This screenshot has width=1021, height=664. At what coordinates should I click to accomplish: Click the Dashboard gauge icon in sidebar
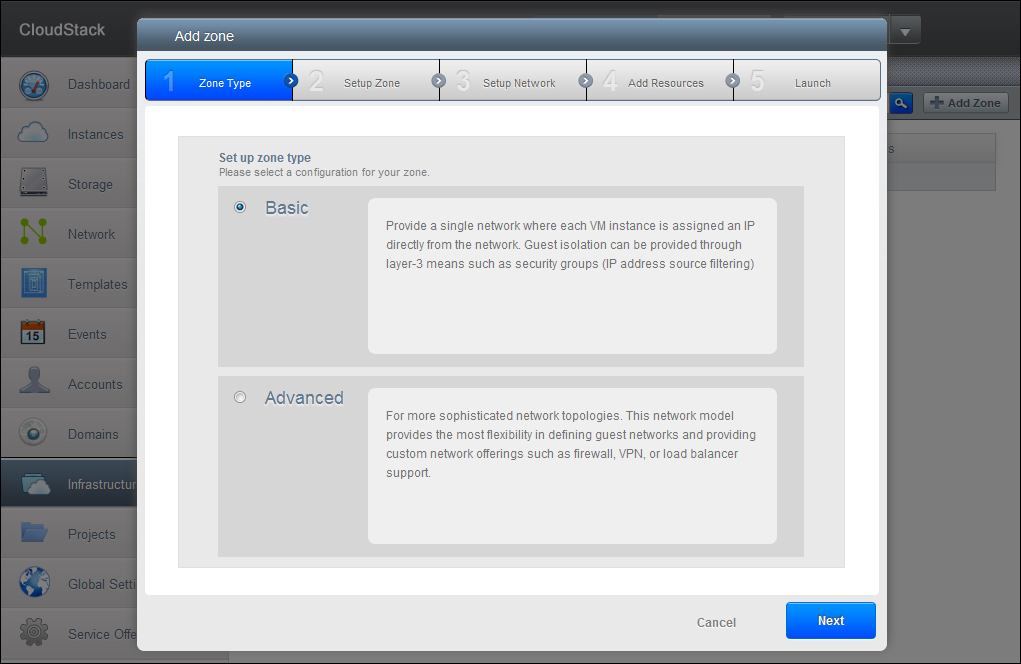click(34, 85)
